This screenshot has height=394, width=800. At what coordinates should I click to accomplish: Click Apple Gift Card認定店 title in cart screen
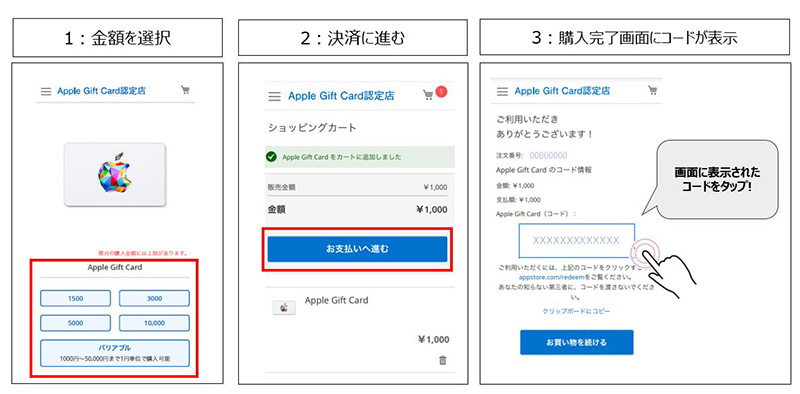click(341, 96)
